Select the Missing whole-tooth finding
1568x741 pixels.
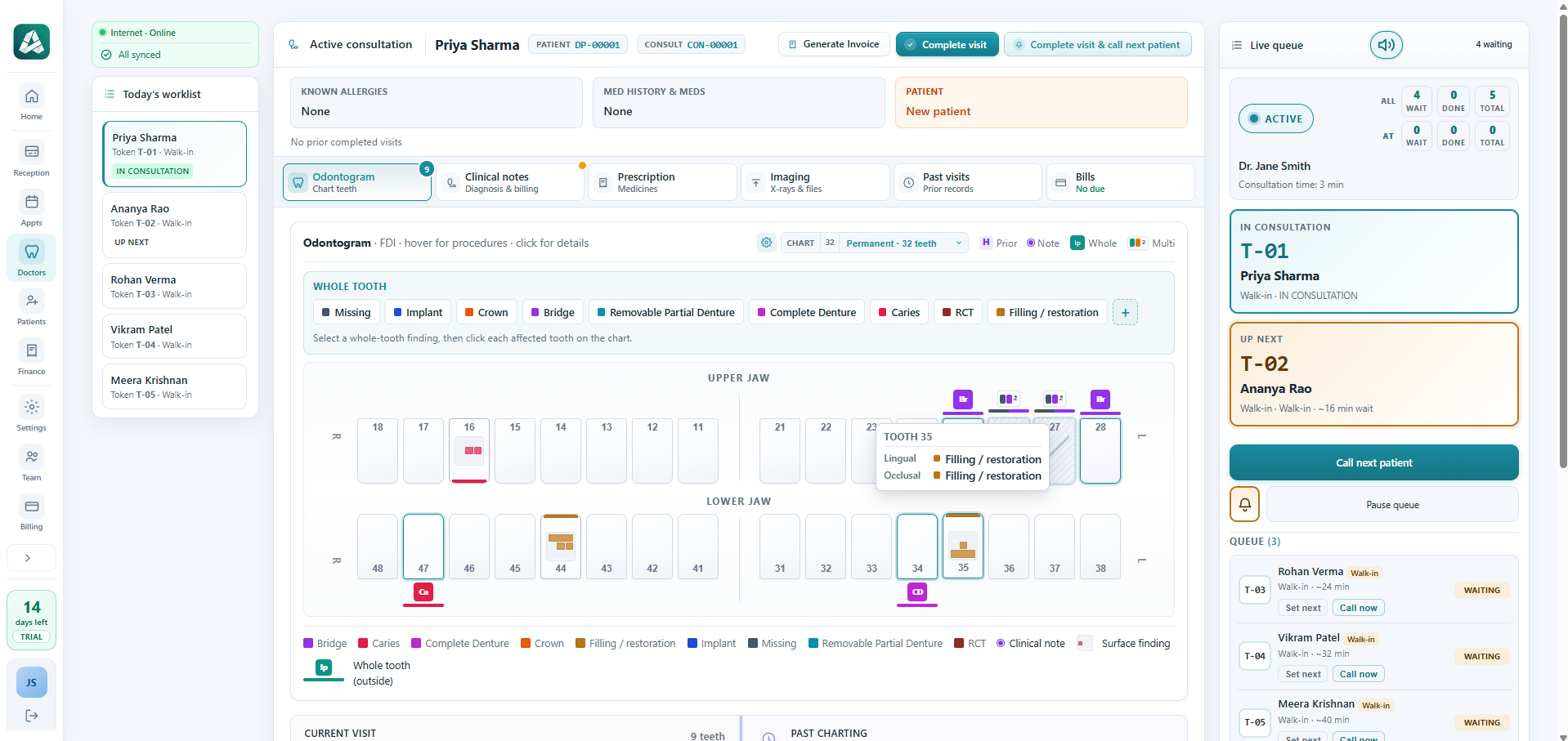(x=347, y=312)
